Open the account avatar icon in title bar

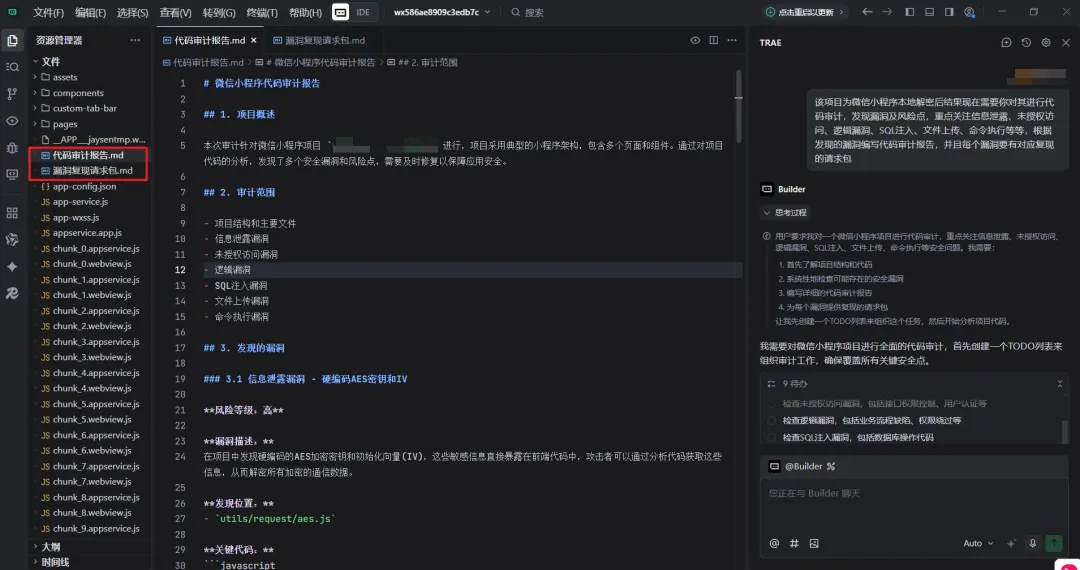[969, 12]
